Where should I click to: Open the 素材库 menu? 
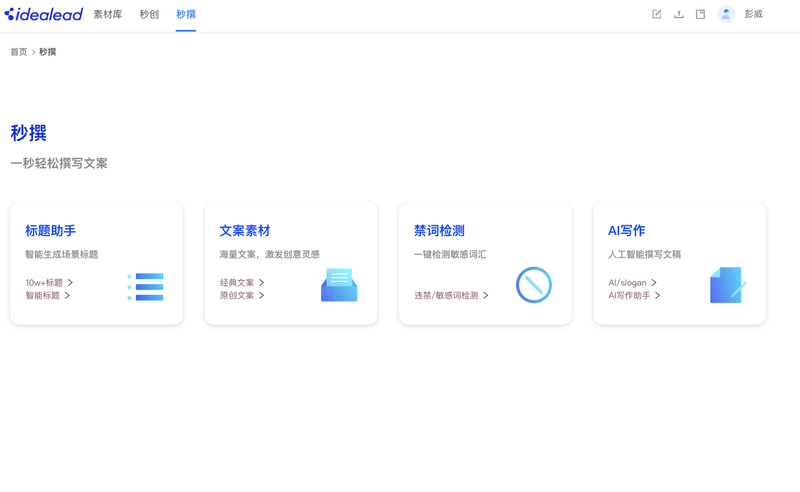coord(108,14)
